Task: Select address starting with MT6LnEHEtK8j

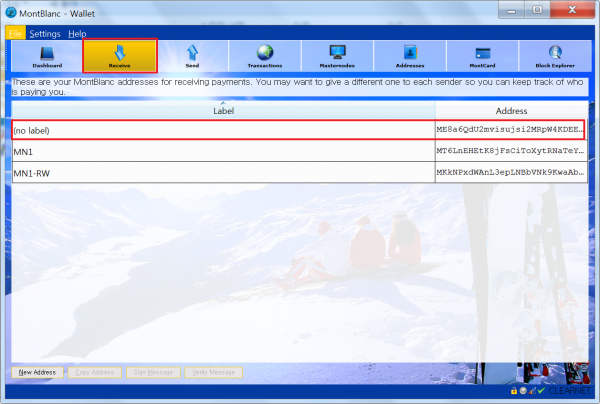Action: click(511, 151)
